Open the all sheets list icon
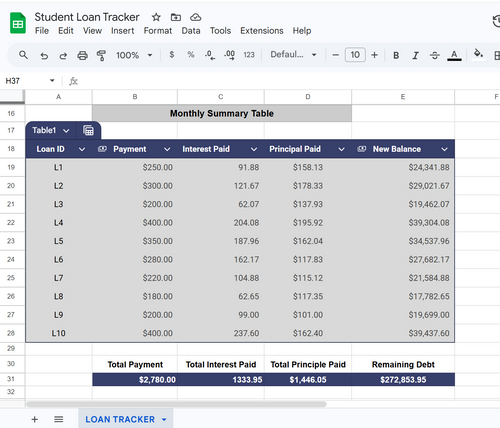This screenshot has width=500, height=428. click(59, 419)
